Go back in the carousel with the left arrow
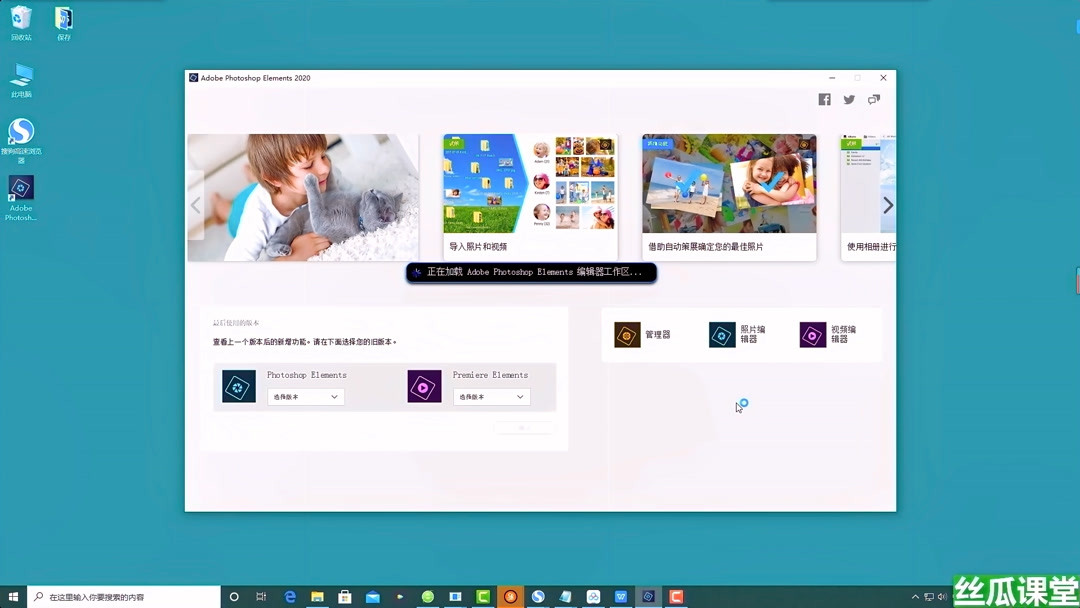The width and height of the screenshot is (1080, 608). click(x=196, y=205)
